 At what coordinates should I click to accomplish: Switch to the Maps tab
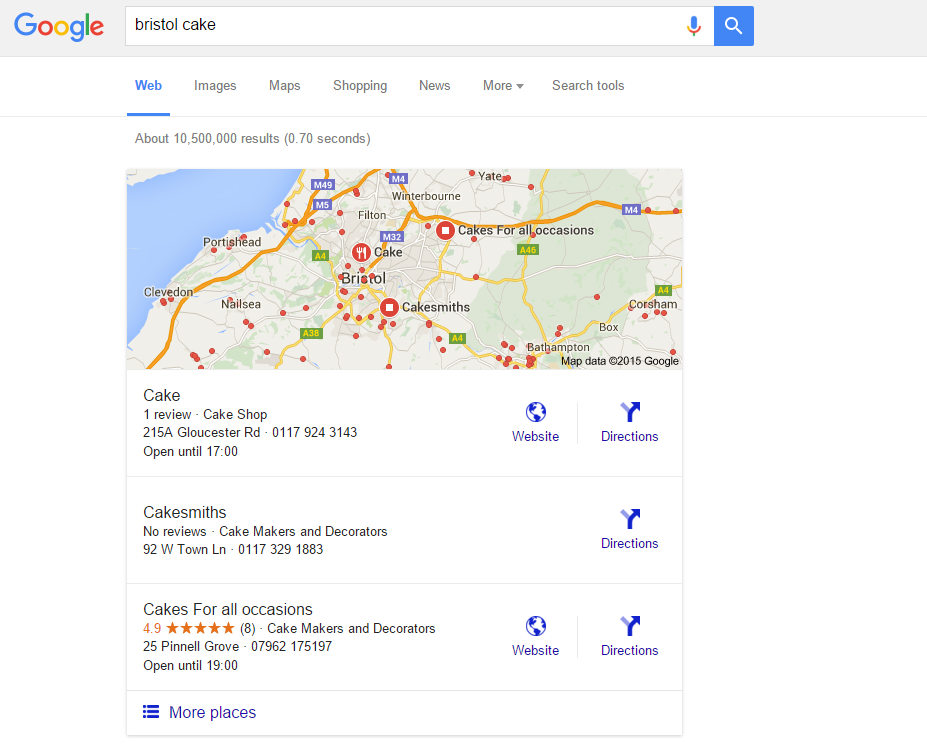click(x=285, y=86)
